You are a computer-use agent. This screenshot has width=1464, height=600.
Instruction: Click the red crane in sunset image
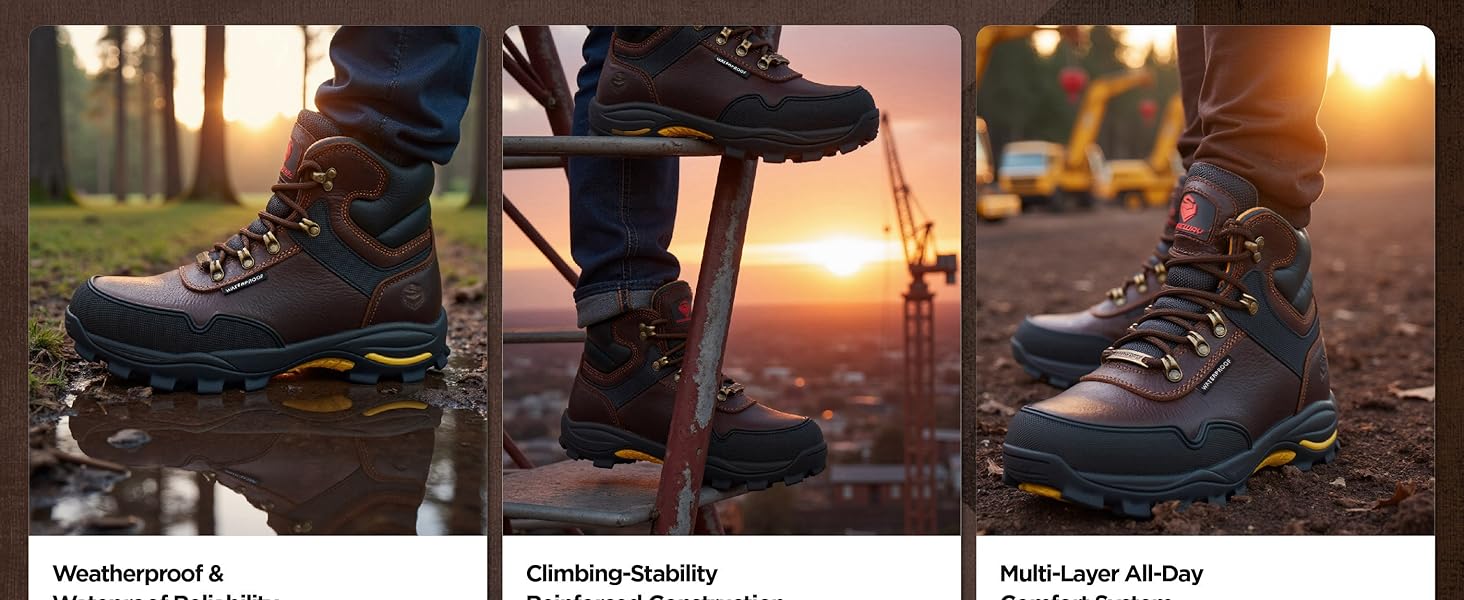(x=916, y=320)
